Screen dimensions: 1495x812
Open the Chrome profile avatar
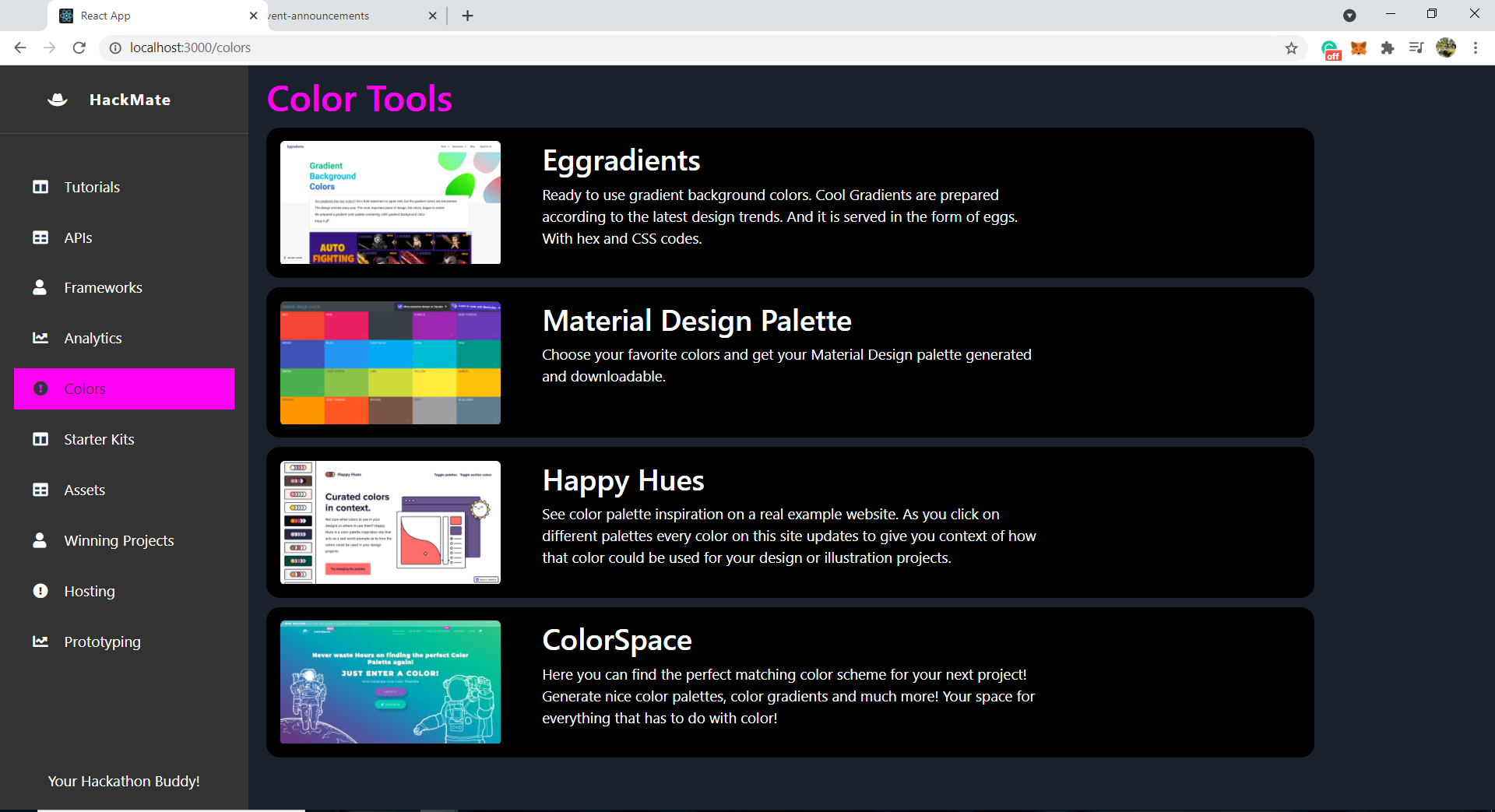pos(1446,47)
